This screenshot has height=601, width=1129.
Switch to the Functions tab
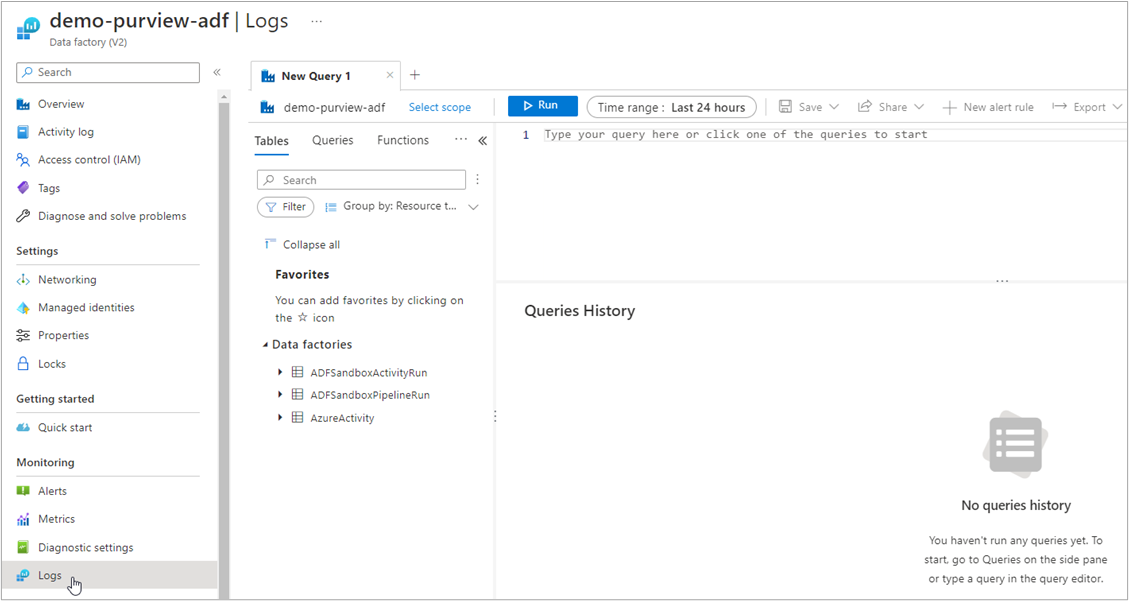[403, 141]
